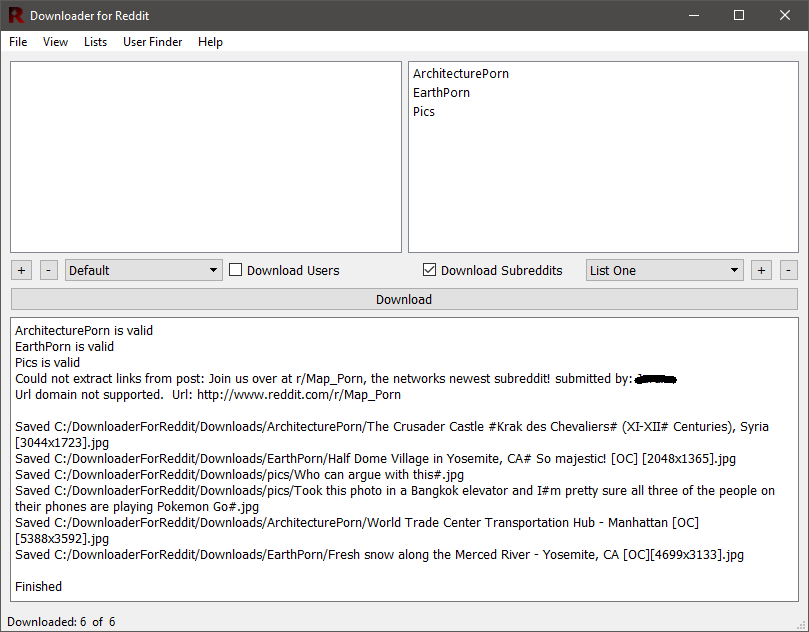The height and width of the screenshot is (632, 809).
Task: Open the Default user list dropdown
Action: pyautogui.click(x=143, y=270)
